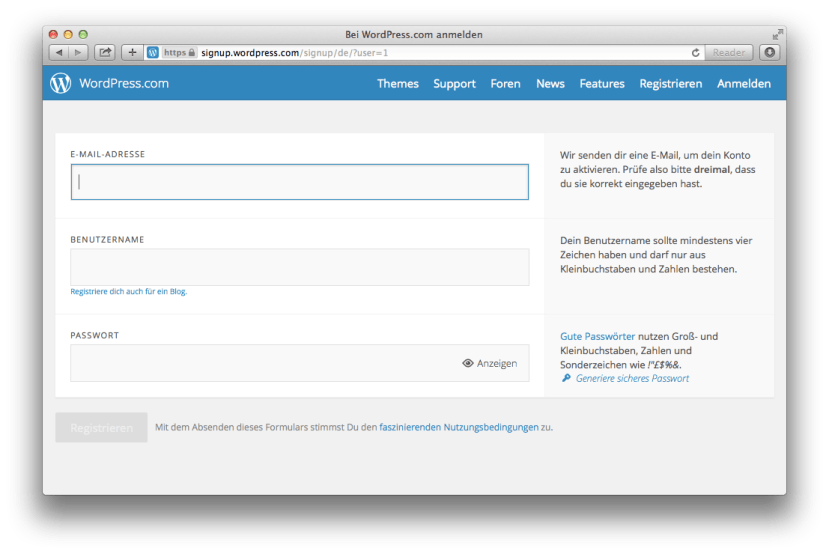829x554 pixels.
Task: Open the Safari downloads button
Action: (x=769, y=52)
